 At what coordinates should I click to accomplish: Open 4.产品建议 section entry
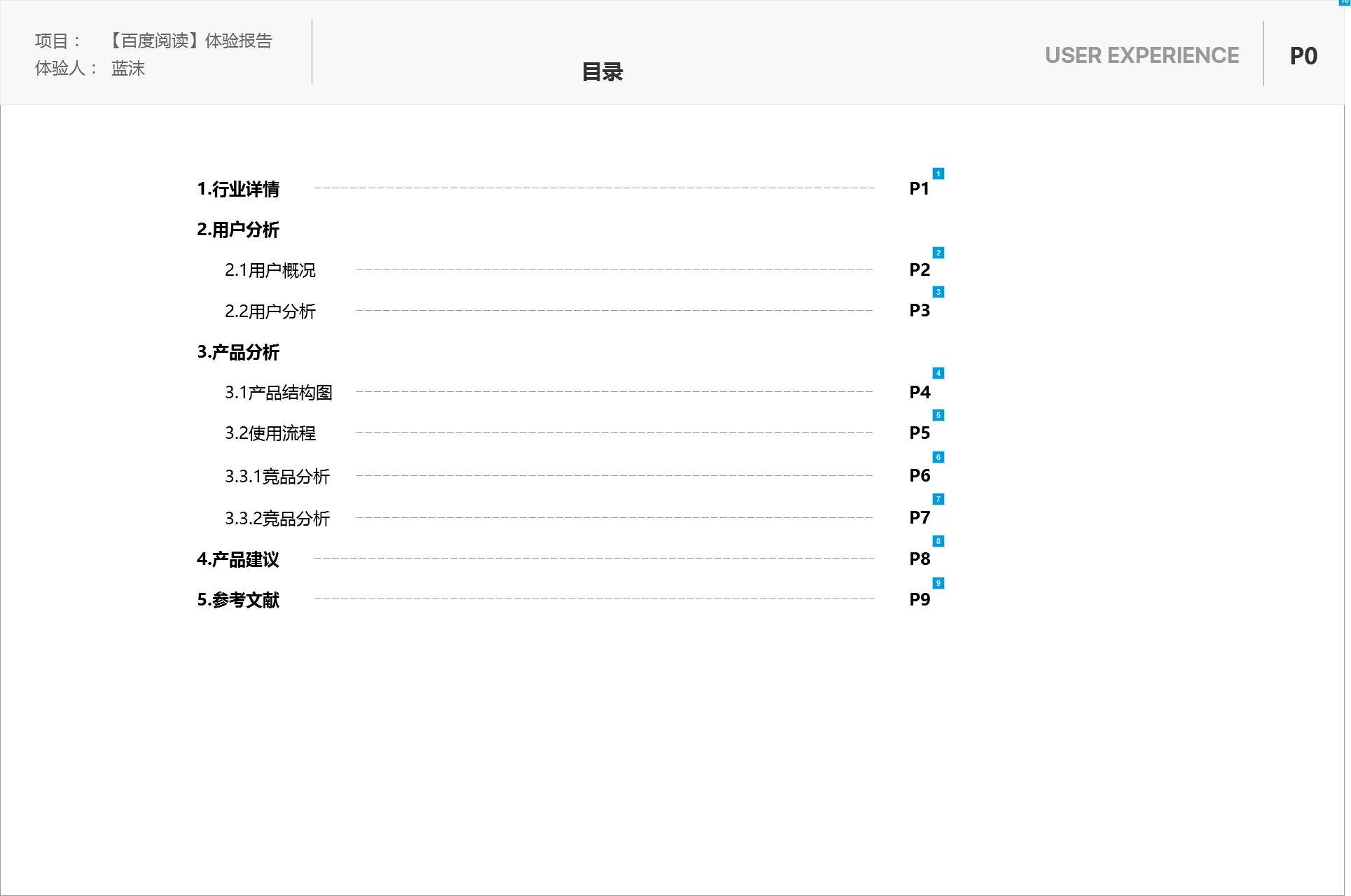click(238, 559)
